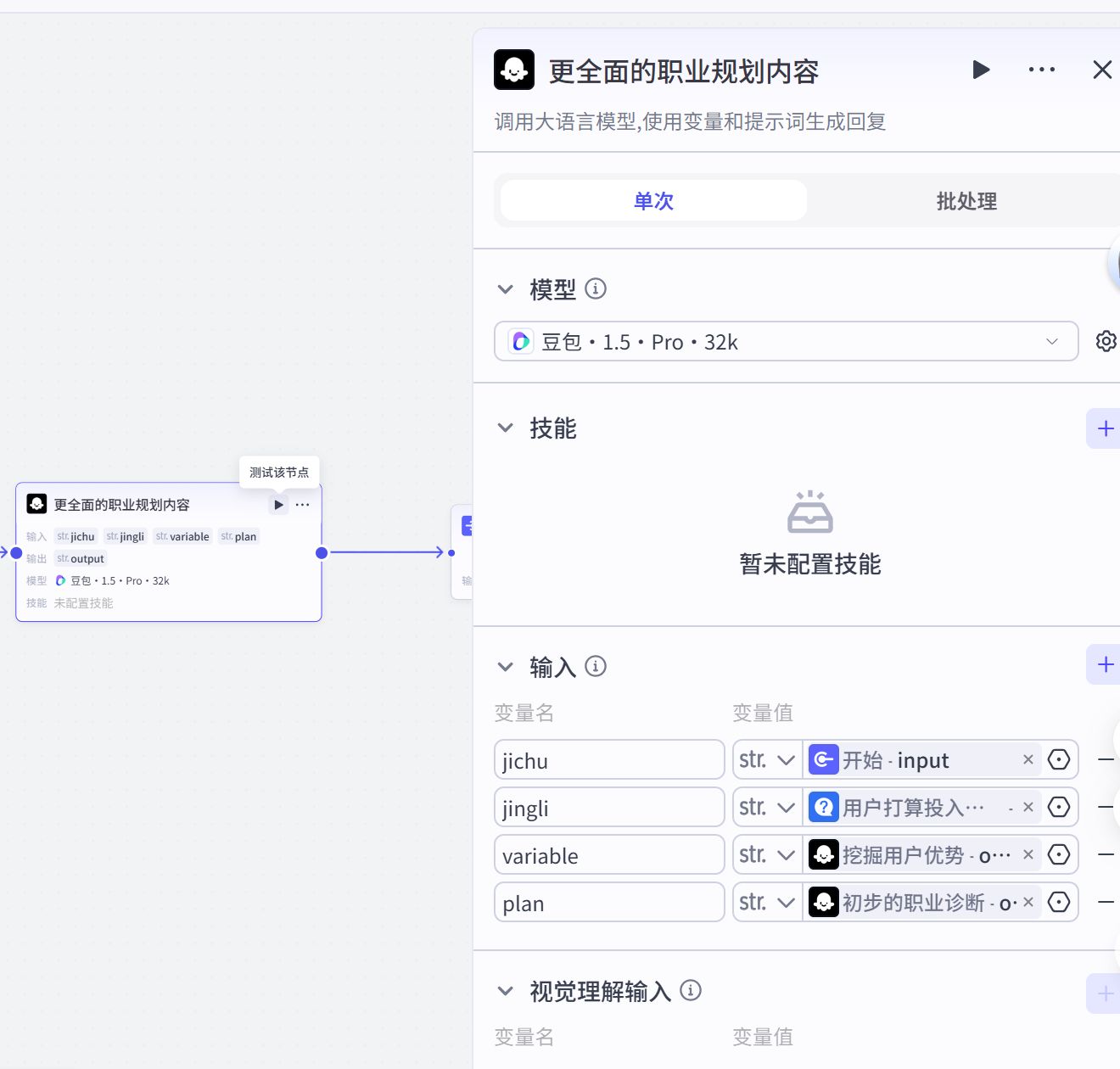Click inside the variable name field showing plan
This screenshot has width=1120, height=1069.
pos(608,902)
